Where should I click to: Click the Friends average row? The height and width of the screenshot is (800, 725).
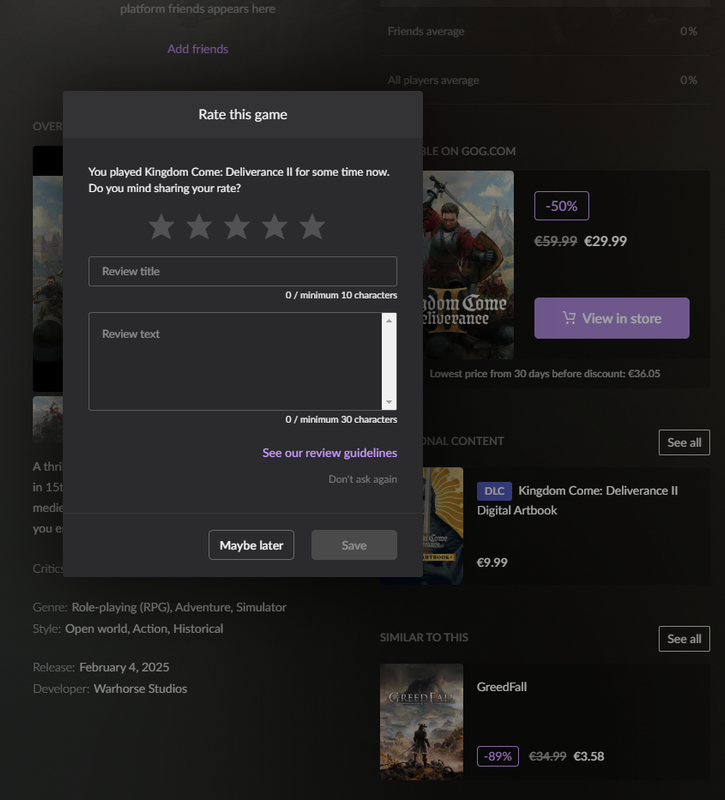click(545, 32)
